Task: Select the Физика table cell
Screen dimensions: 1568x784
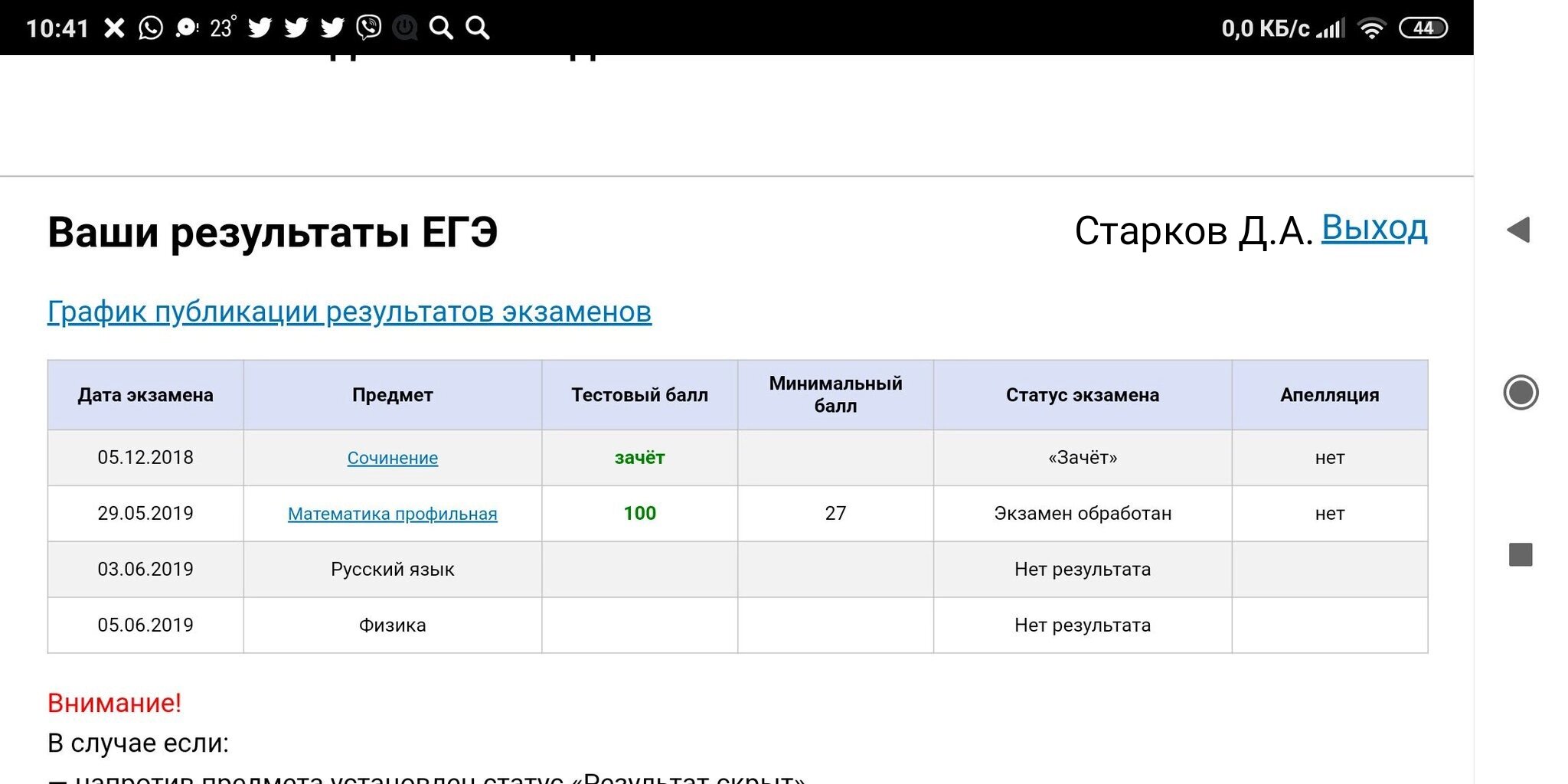Action: click(392, 626)
